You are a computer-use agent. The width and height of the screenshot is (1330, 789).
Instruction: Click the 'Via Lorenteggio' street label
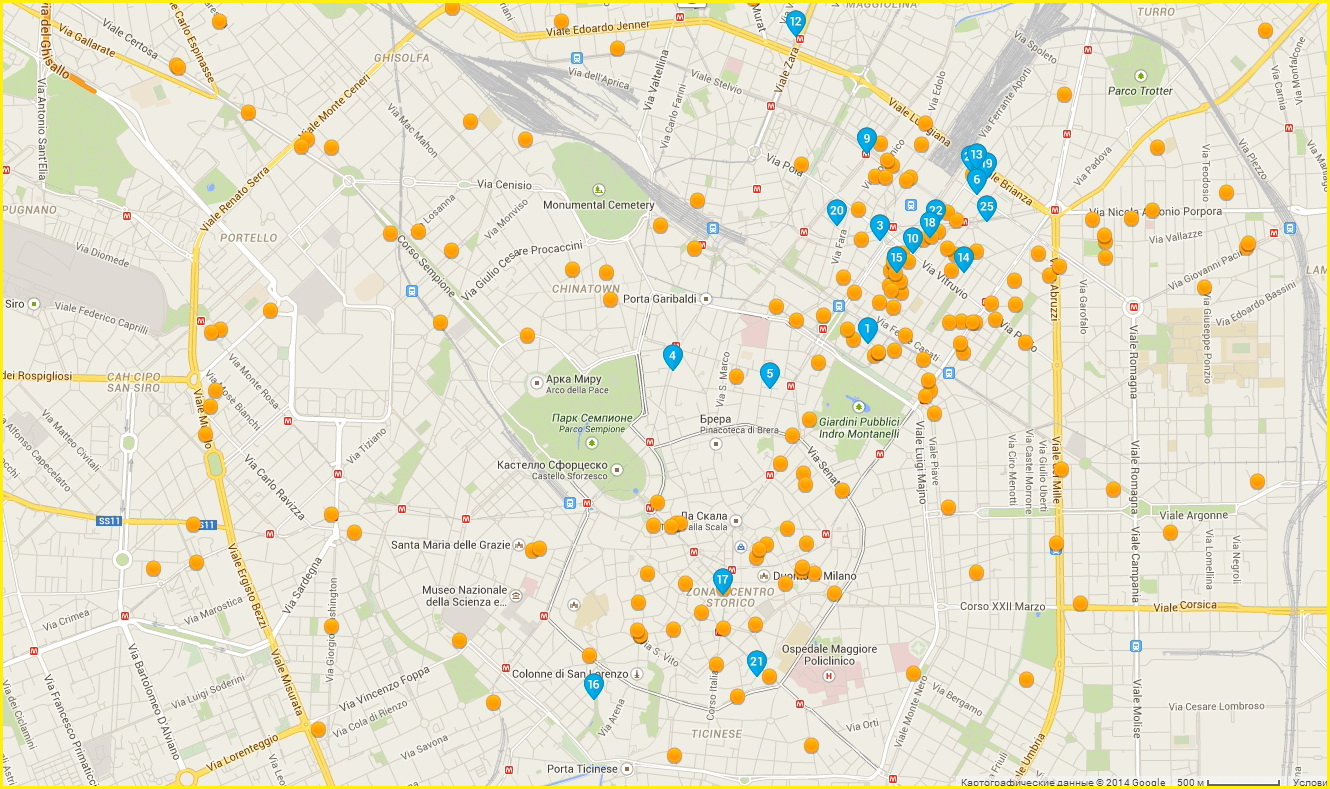click(x=244, y=755)
